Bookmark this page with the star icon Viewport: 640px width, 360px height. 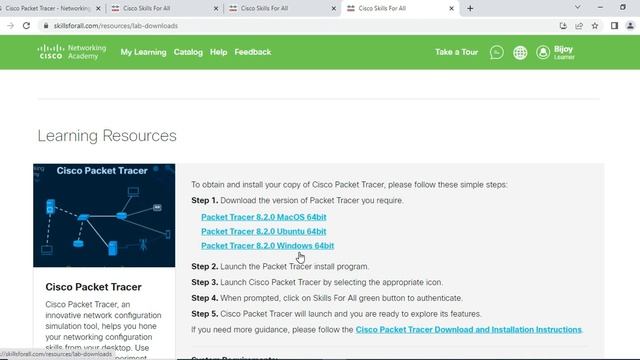(x=595, y=26)
